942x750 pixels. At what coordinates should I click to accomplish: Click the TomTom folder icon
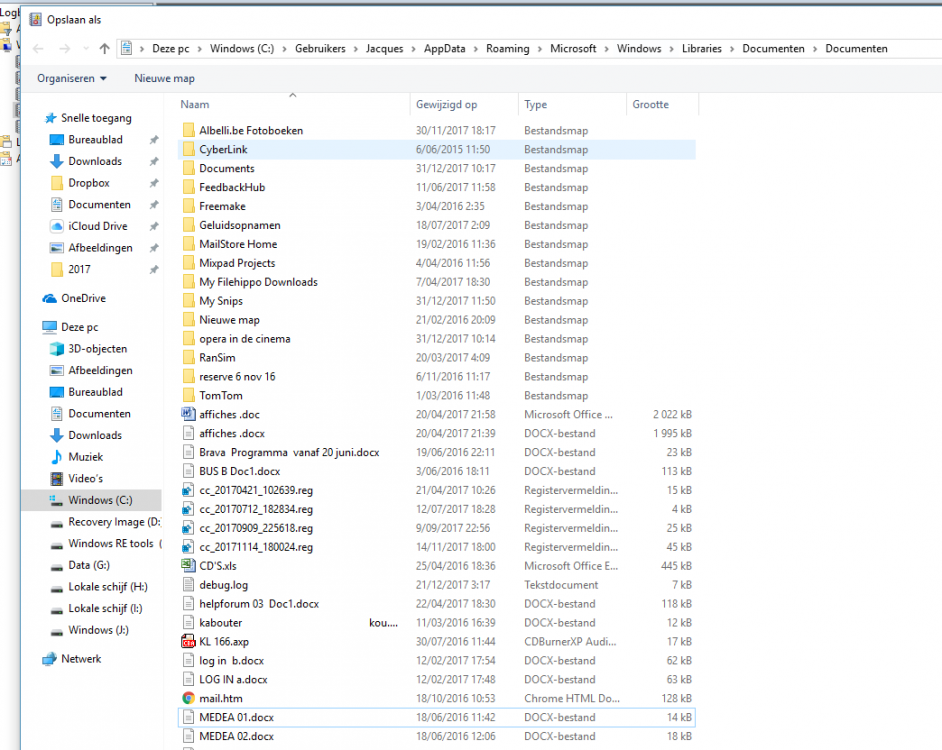point(189,395)
